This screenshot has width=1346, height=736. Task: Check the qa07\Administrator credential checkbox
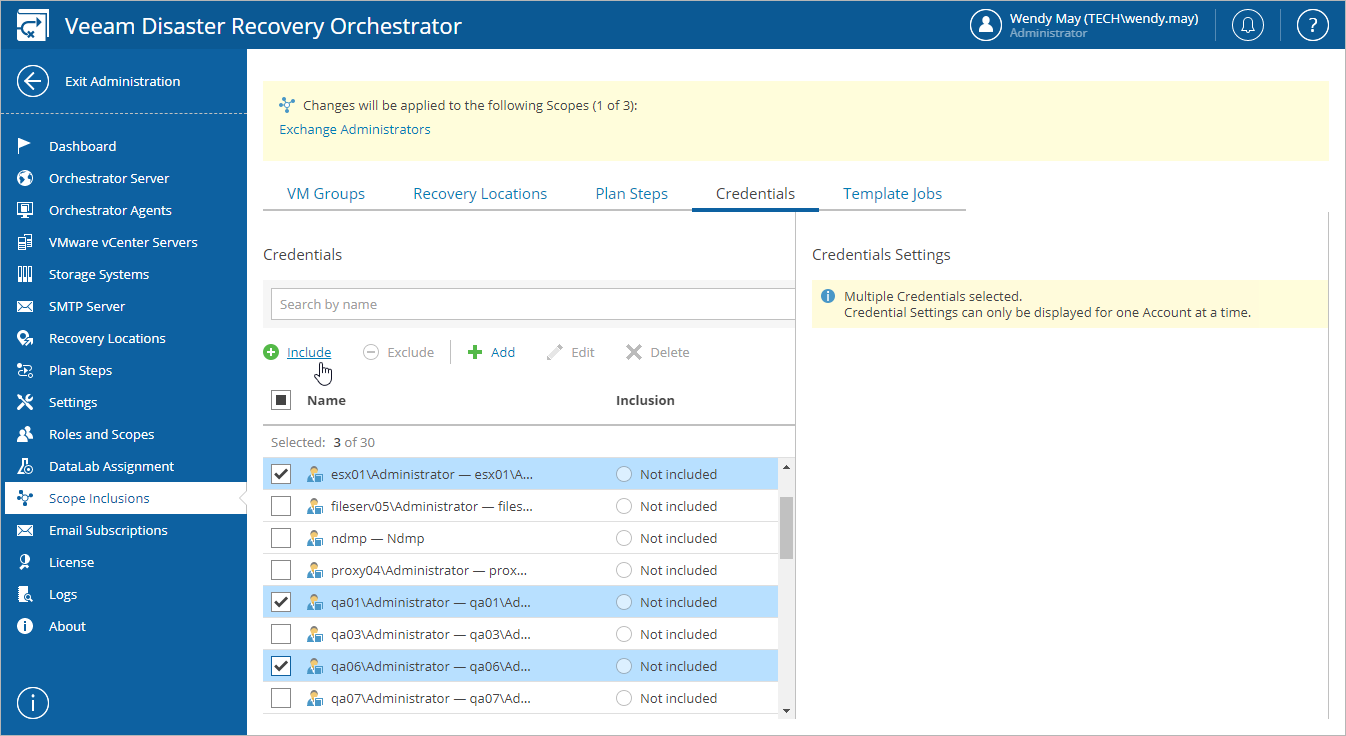pos(281,698)
